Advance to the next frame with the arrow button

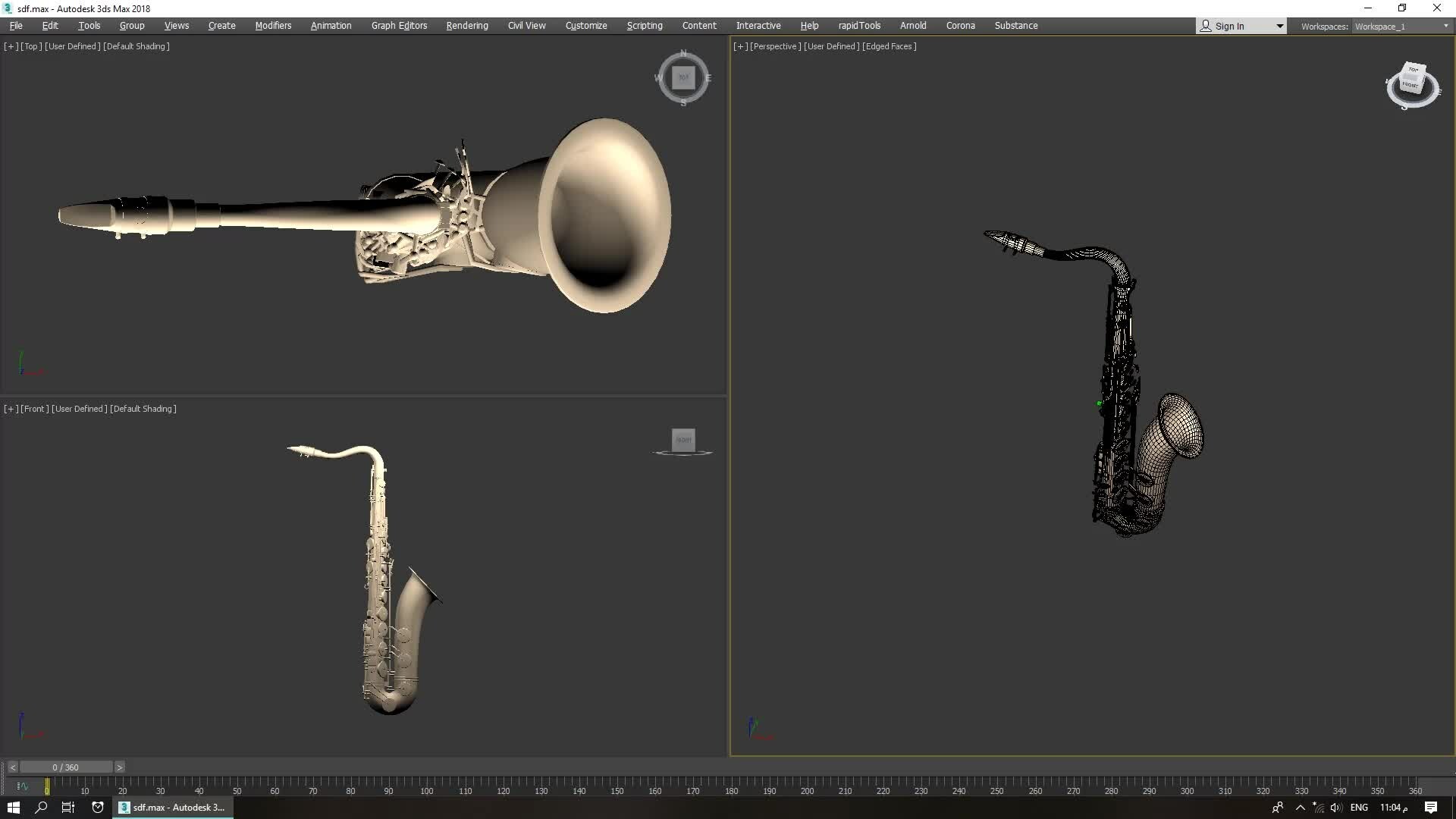pos(119,767)
